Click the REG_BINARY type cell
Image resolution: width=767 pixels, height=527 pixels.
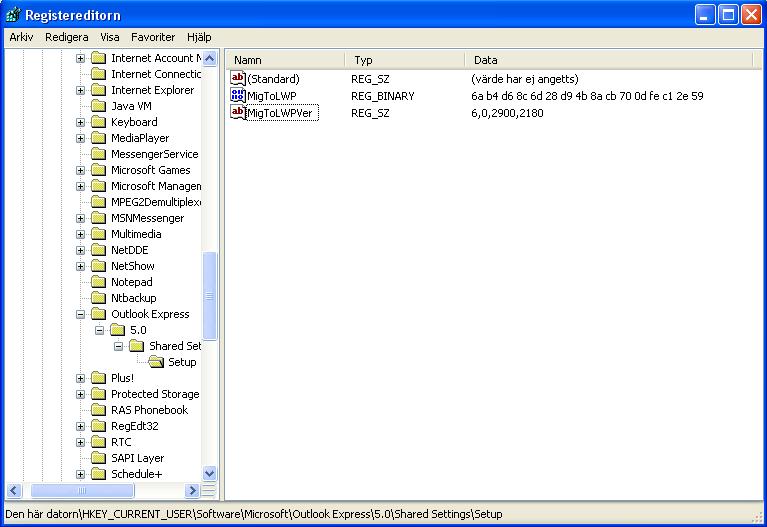[383, 96]
